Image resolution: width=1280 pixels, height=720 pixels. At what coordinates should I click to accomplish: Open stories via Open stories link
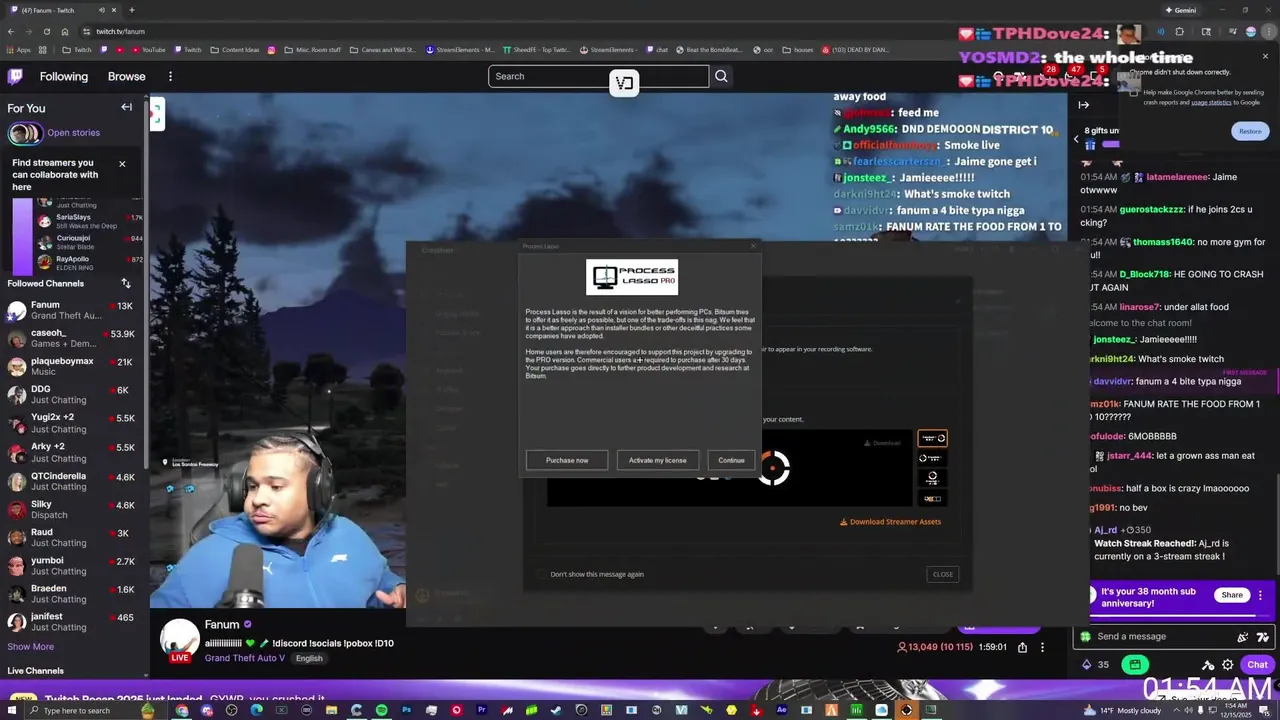(x=73, y=133)
